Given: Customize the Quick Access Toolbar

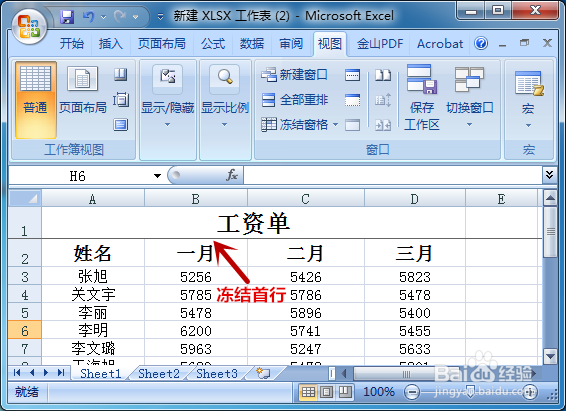Looking at the screenshot, I should (160, 17).
